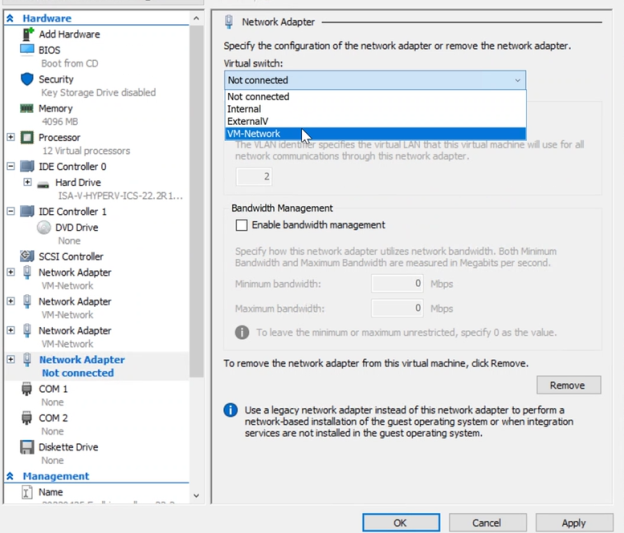The height and width of the screenshot is (533, 624).
Task: Click the blue information icon near legacy adapter note
Action: (x=230, y=410)
